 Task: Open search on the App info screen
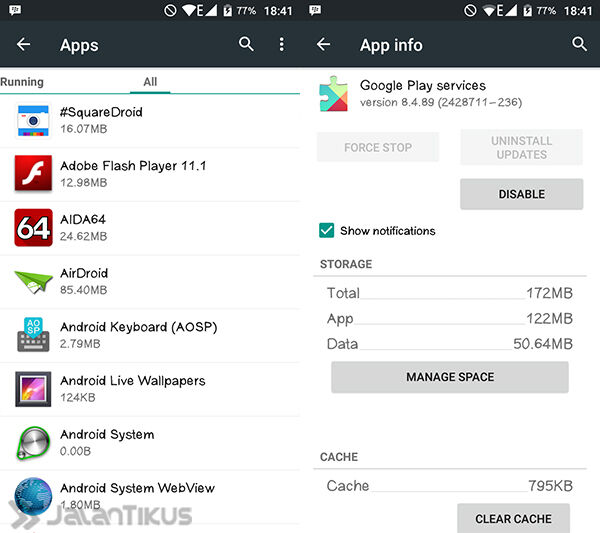(579, 44)
